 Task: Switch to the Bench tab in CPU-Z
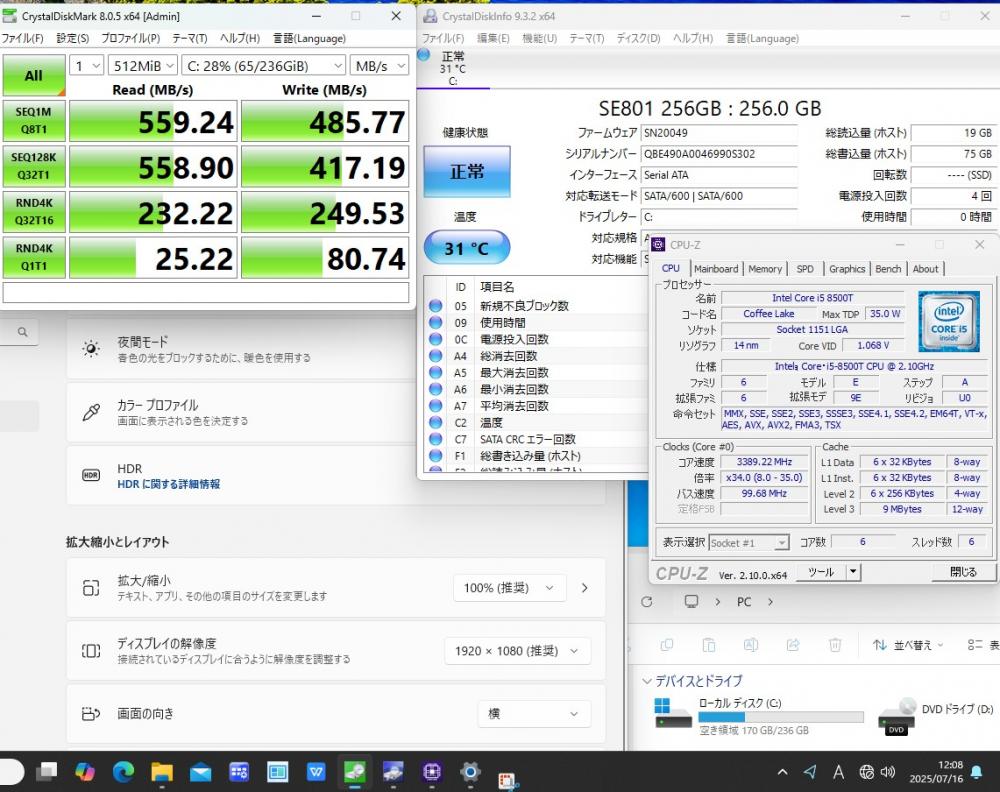(x=888, y=269)
